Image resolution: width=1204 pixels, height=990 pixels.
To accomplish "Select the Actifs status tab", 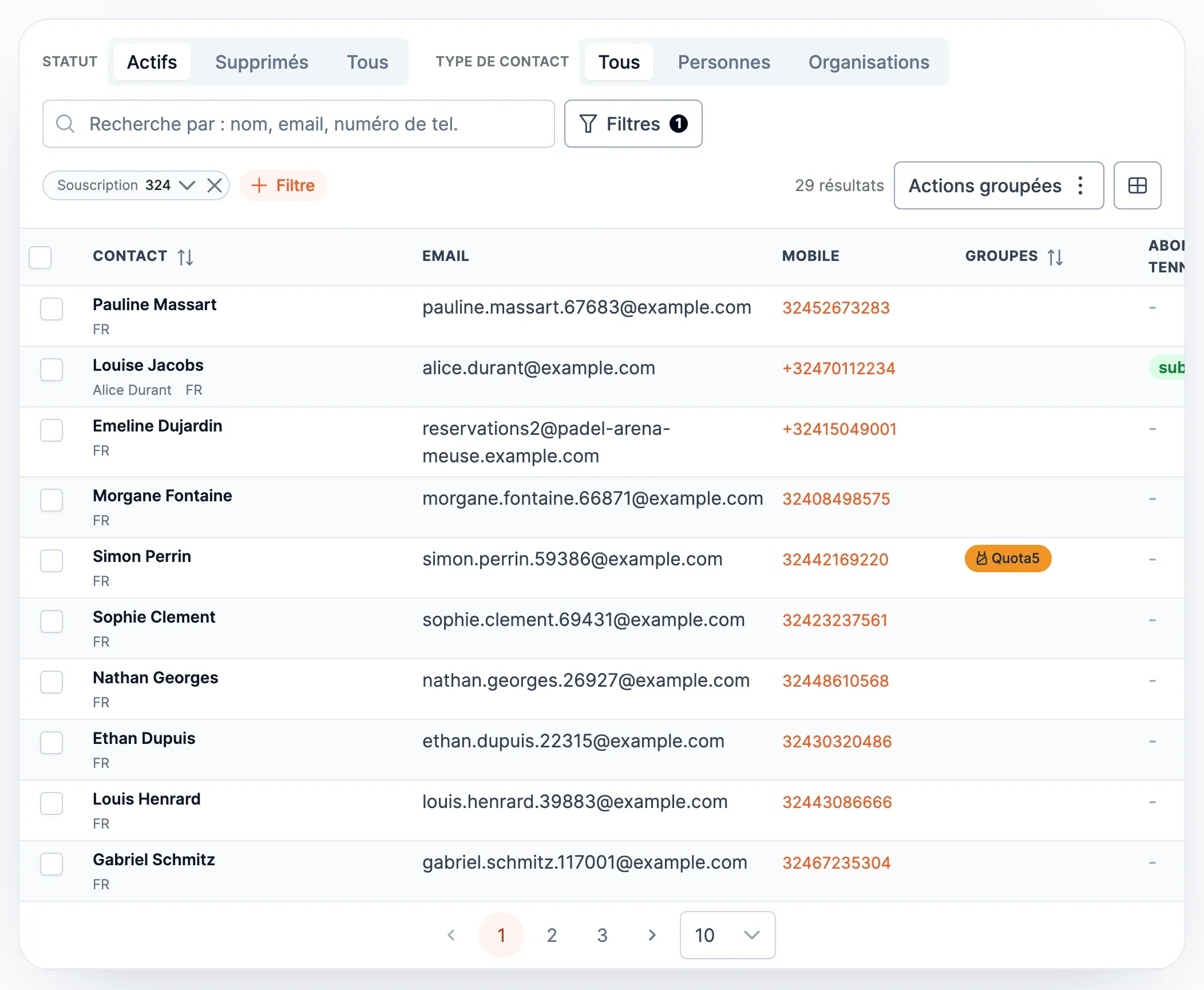I will coord(152,62).
